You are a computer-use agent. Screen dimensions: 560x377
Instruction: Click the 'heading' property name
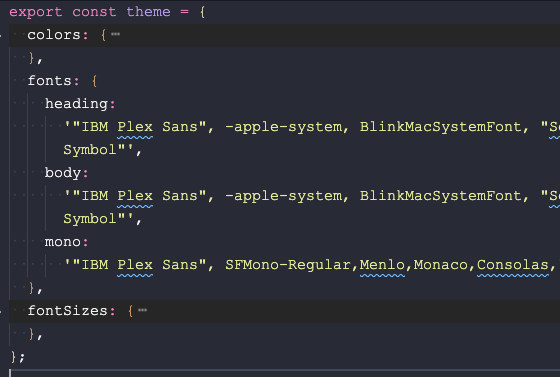[x=76, y=104]
